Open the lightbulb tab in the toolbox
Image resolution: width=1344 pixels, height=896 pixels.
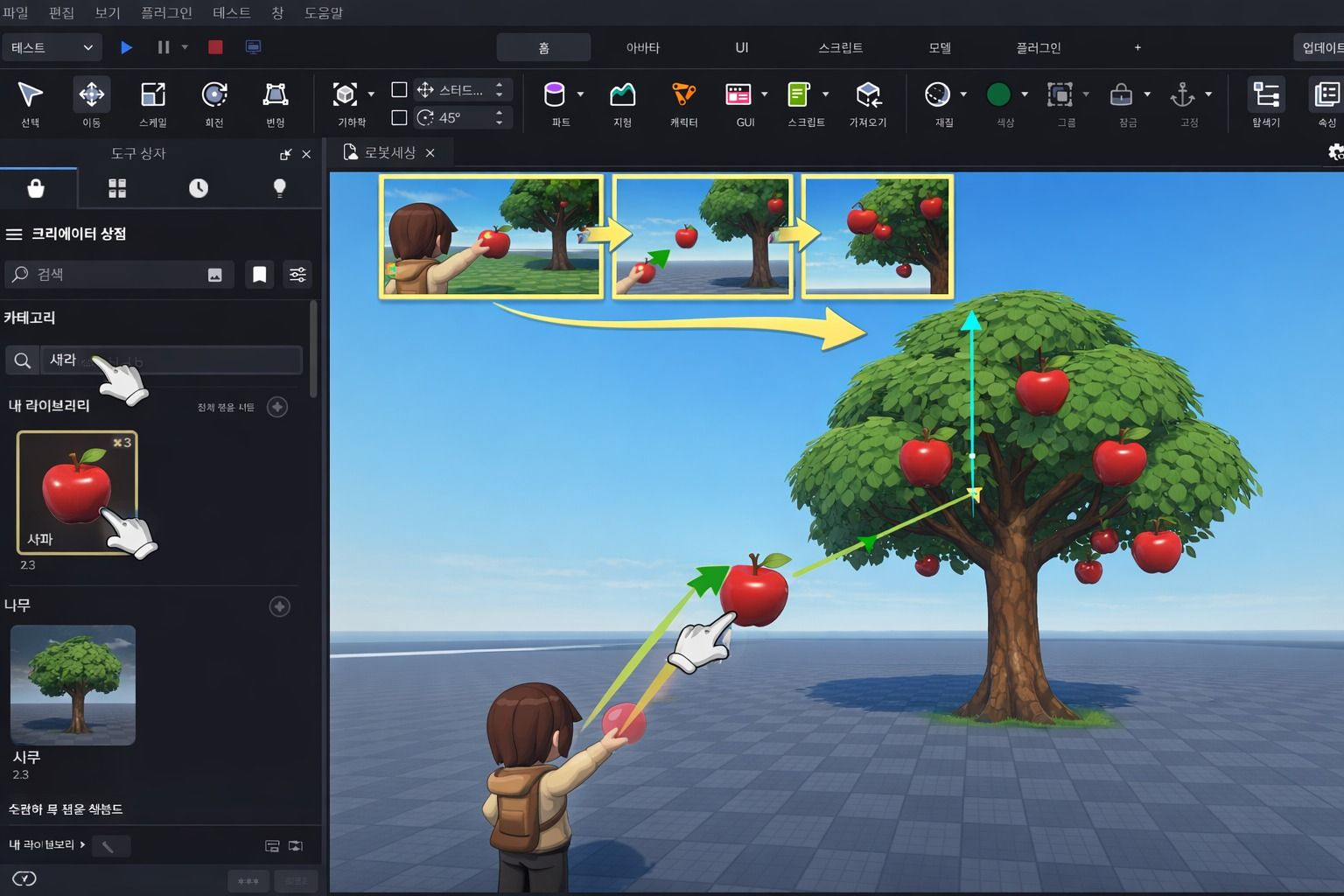pos(279,188)
